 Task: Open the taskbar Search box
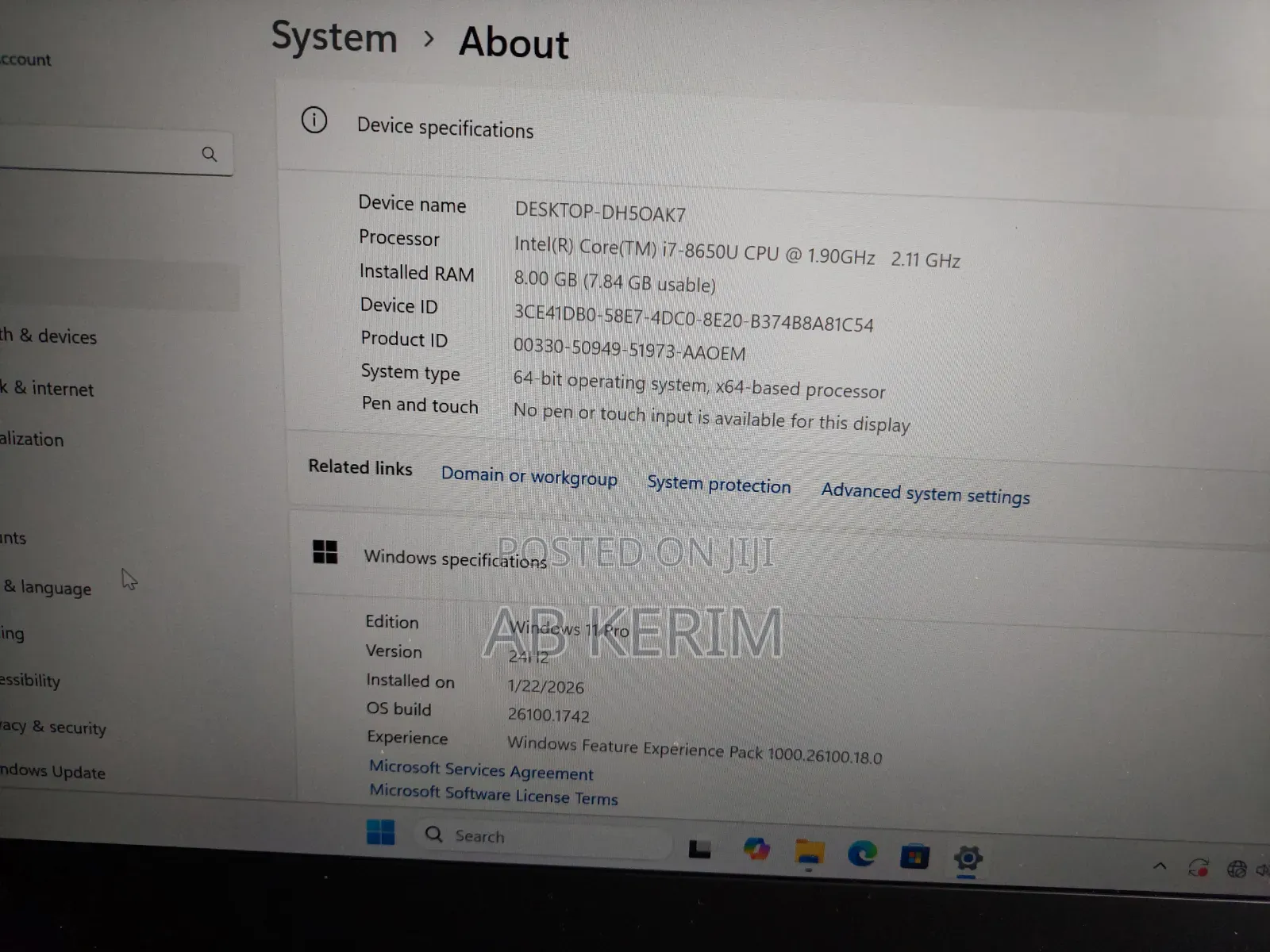pyautogui.click(x=543, y=838)
